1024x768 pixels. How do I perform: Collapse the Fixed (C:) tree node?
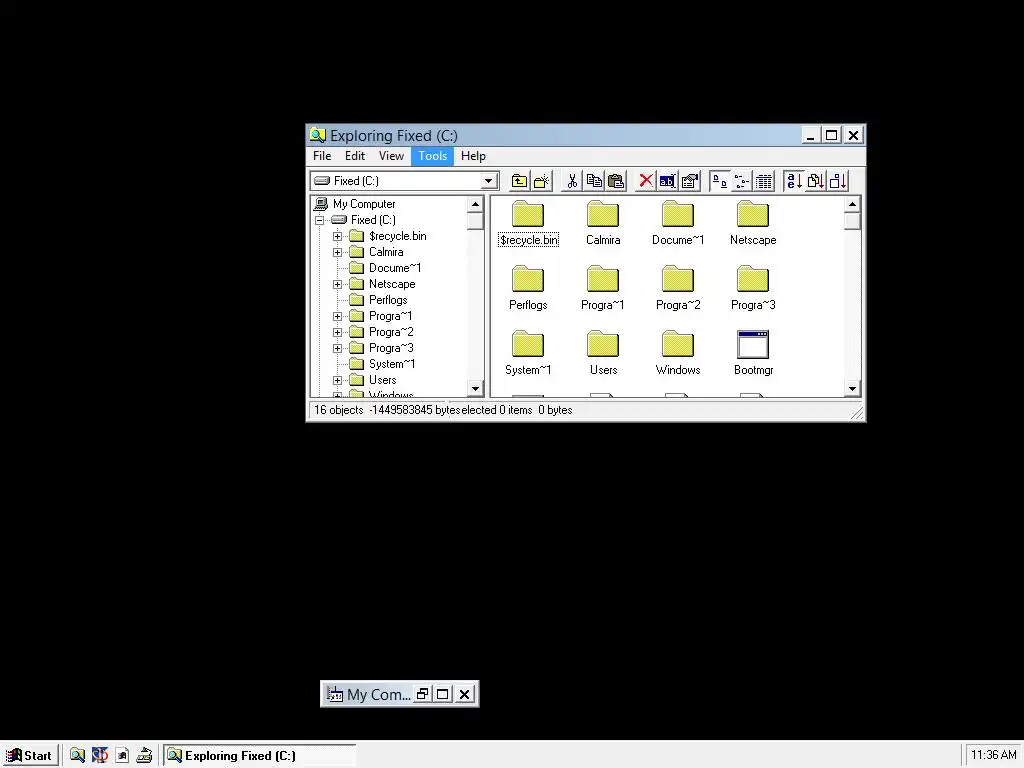[319, 220]
